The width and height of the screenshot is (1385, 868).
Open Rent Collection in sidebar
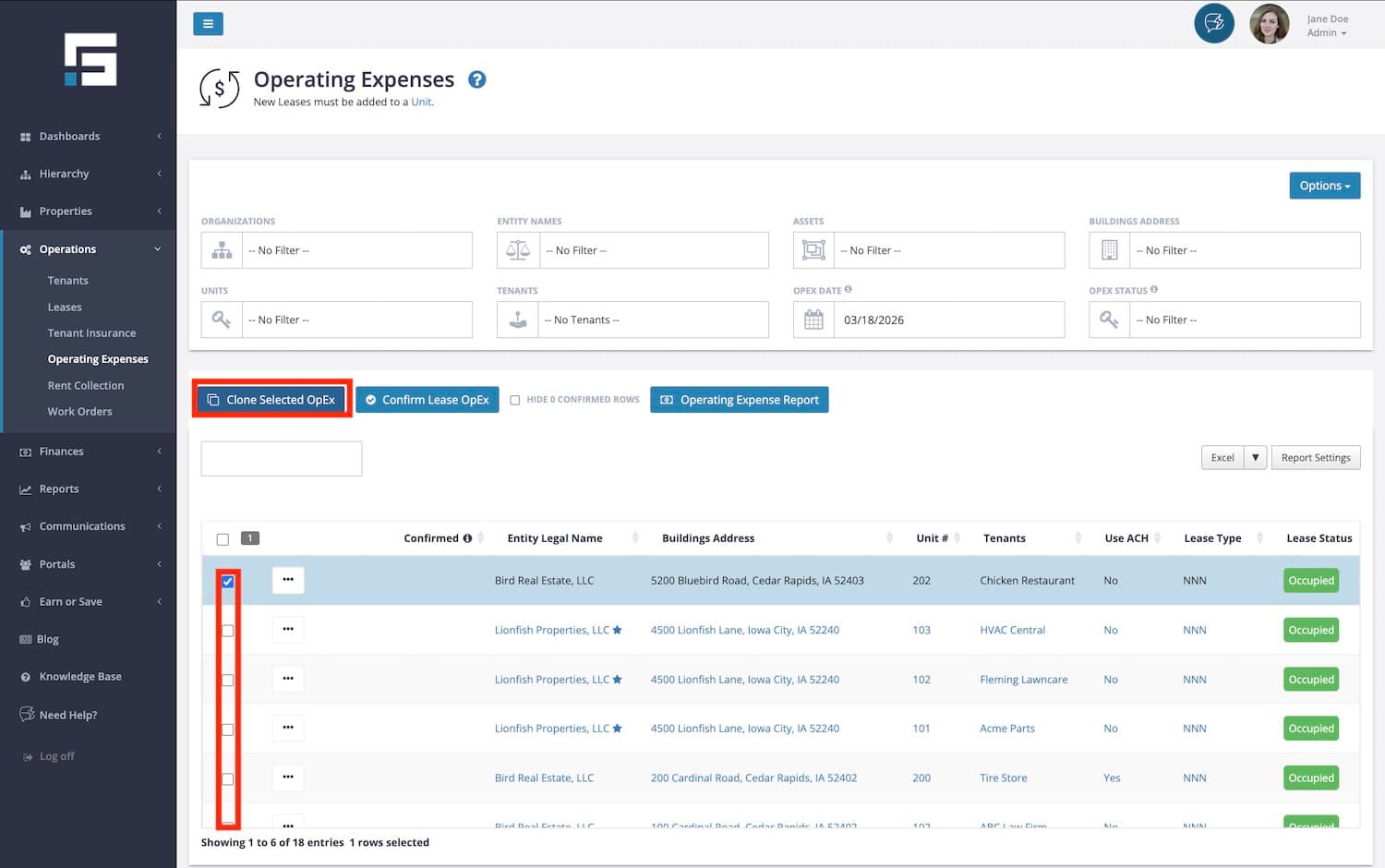click(x=86, y=385)
